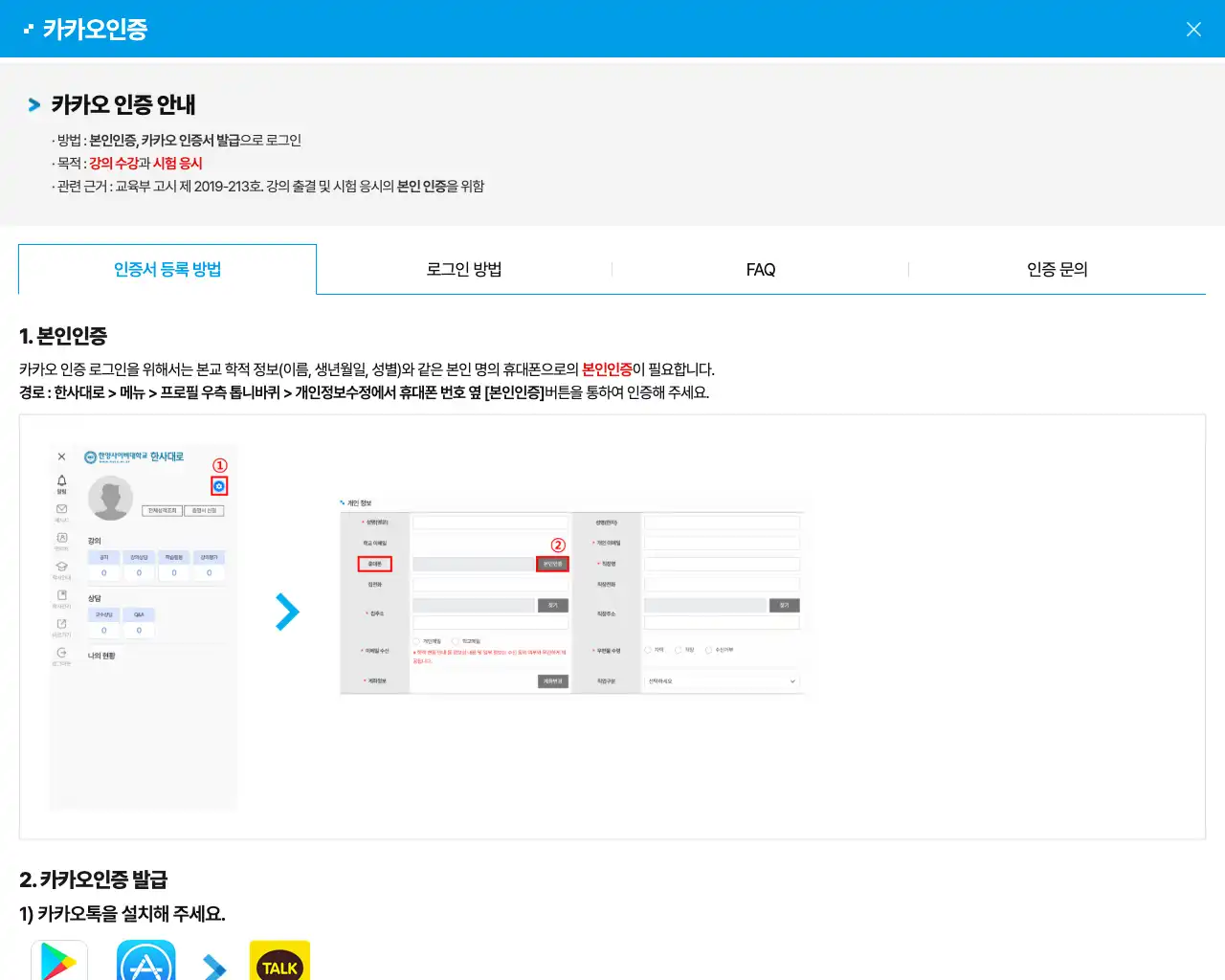The width and height of the screenshot is (1225, 980).
Task: Click the 본인인증 button next to 휴대폰
Action: click(552, 563)
